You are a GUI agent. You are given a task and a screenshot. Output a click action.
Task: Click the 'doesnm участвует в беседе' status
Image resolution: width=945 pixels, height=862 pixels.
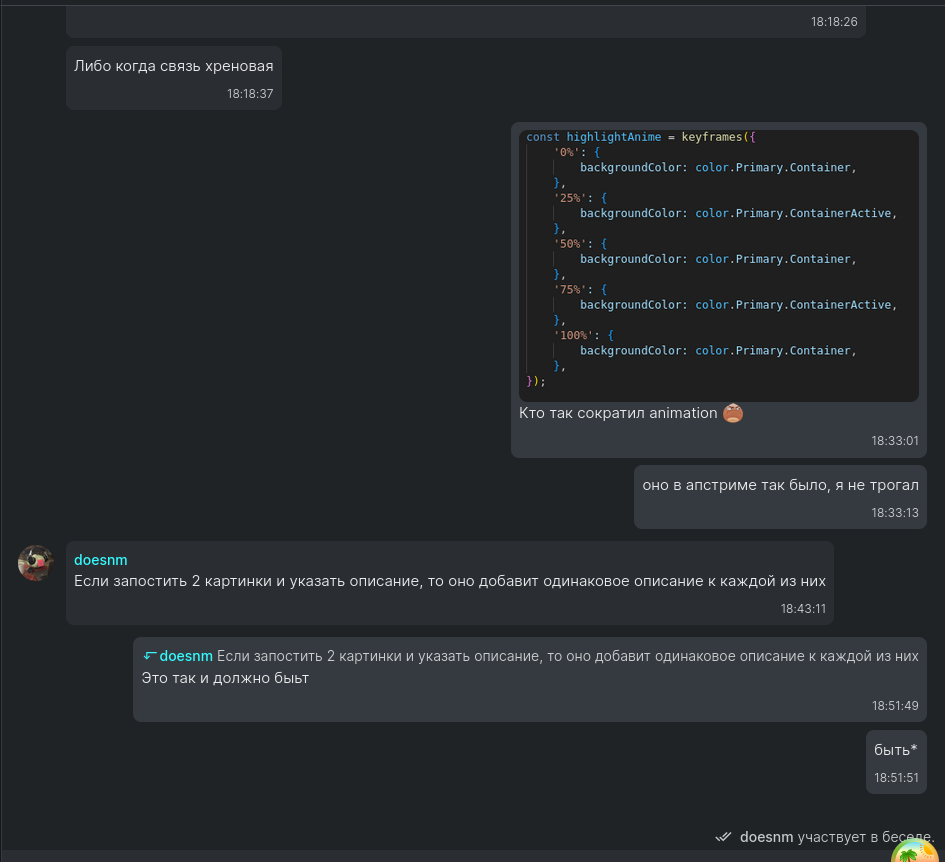pyautogui.click(x=836, y=836)
